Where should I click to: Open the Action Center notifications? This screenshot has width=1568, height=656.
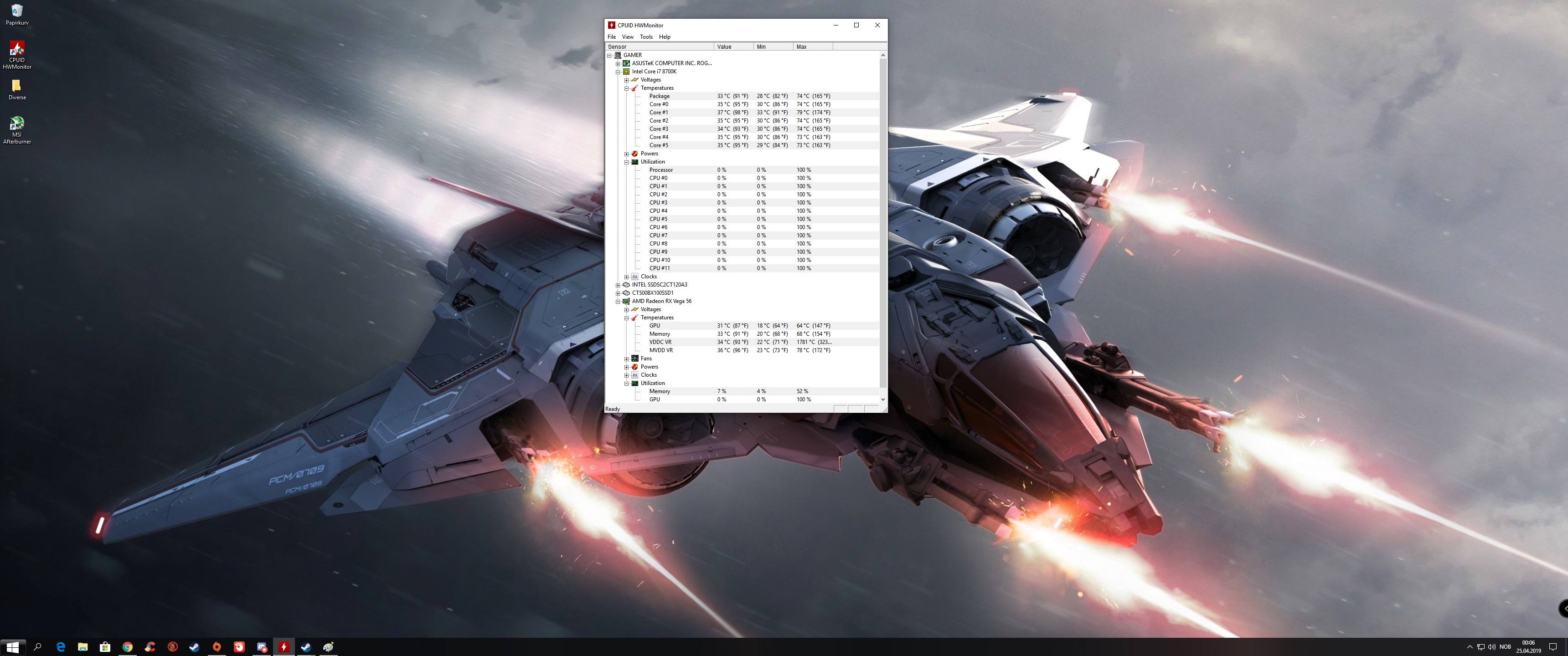(1553, 647)
